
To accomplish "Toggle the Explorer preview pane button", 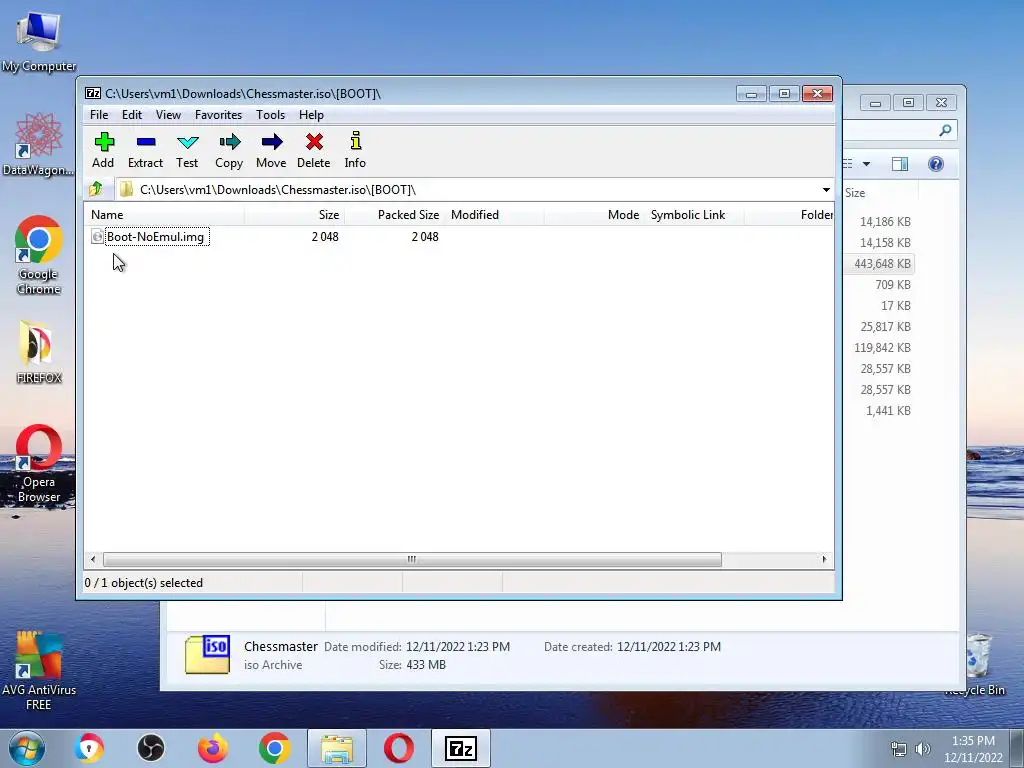I will click(x=900, y=164).
